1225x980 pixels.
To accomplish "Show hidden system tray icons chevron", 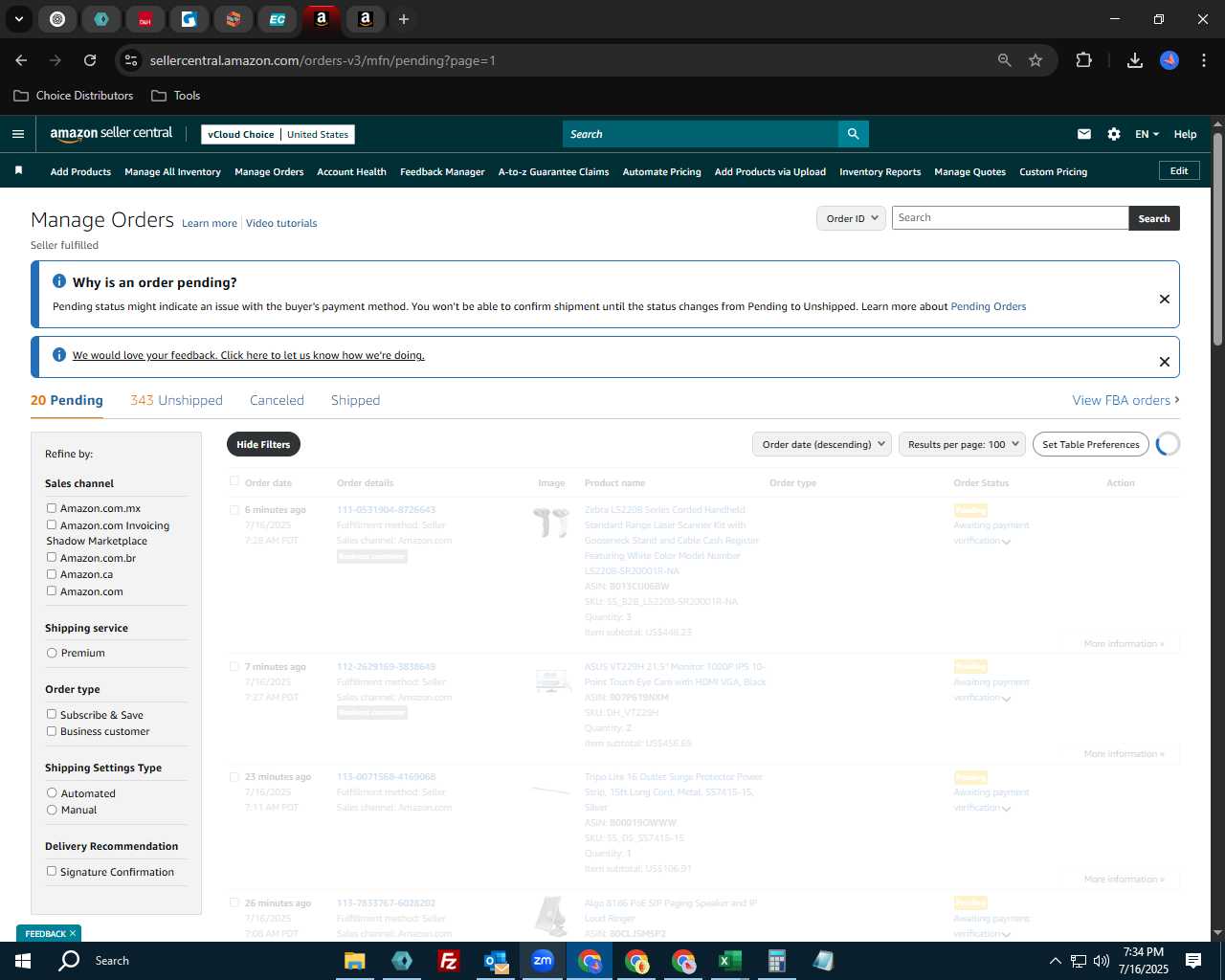I will click(1055, 961).
